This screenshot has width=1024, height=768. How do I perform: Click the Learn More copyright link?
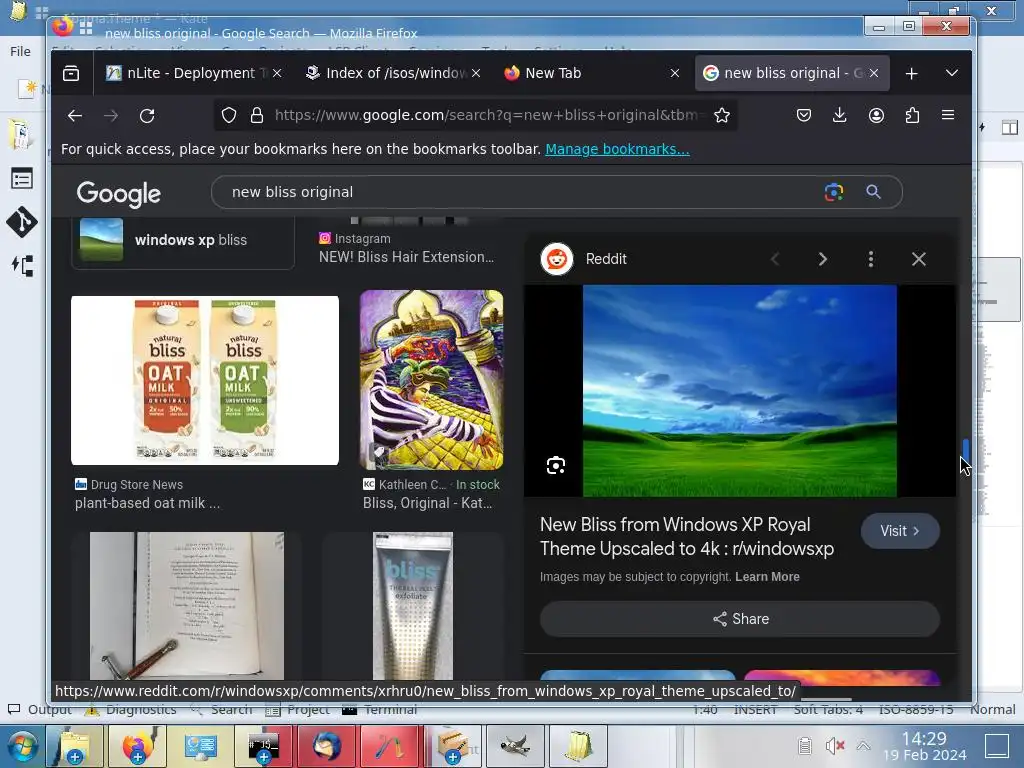767,577
